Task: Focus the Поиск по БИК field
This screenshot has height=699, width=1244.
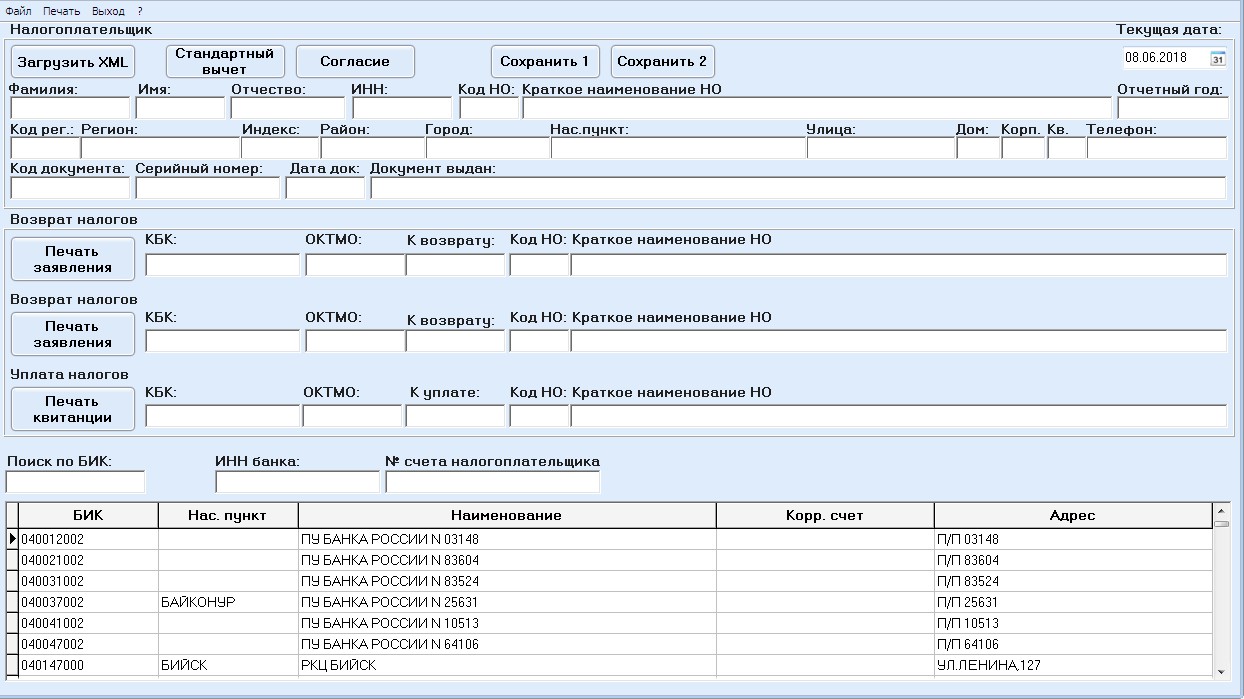Action: (x=76, y=482)
